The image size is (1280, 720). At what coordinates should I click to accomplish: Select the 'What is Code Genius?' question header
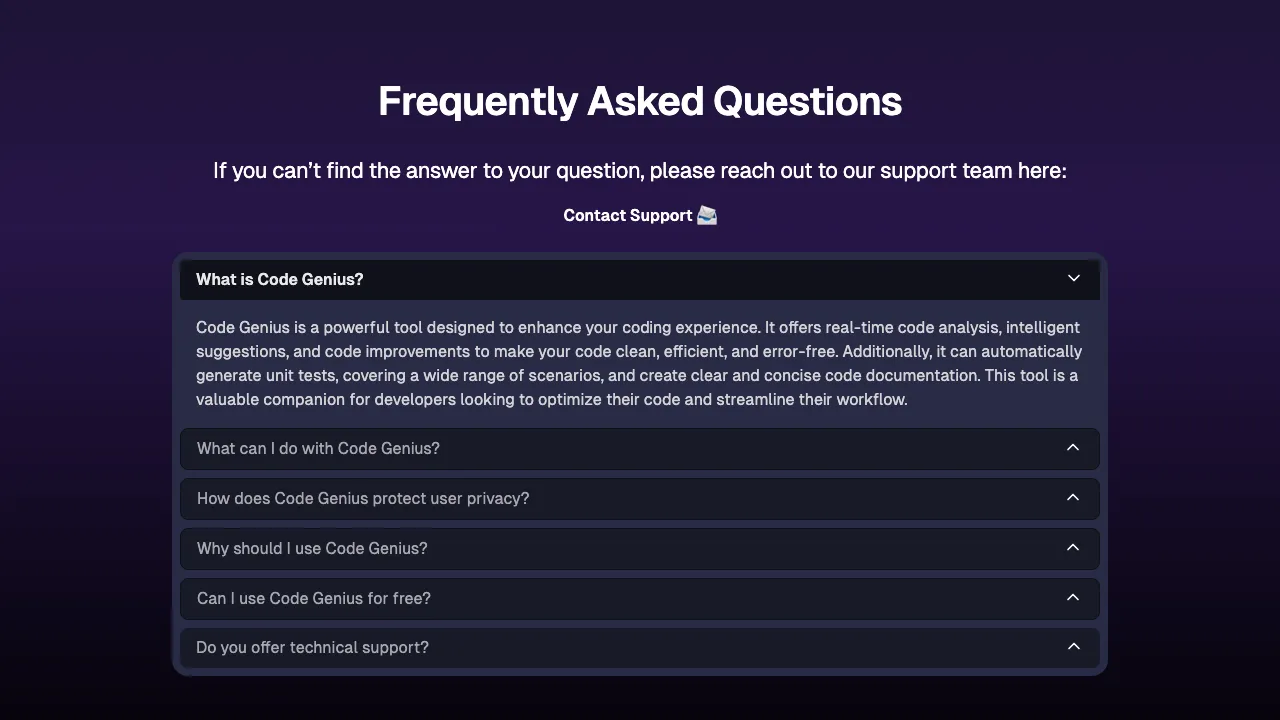coord(279,279)
